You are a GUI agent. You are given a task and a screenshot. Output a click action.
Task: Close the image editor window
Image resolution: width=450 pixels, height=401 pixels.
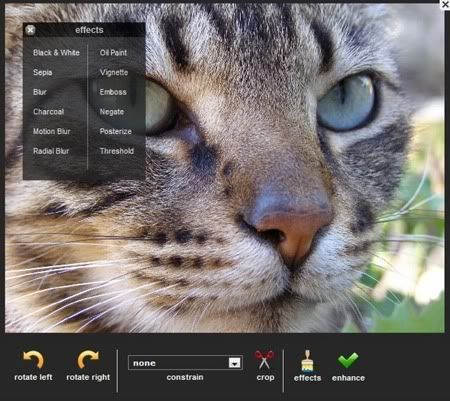pos(445,4)
